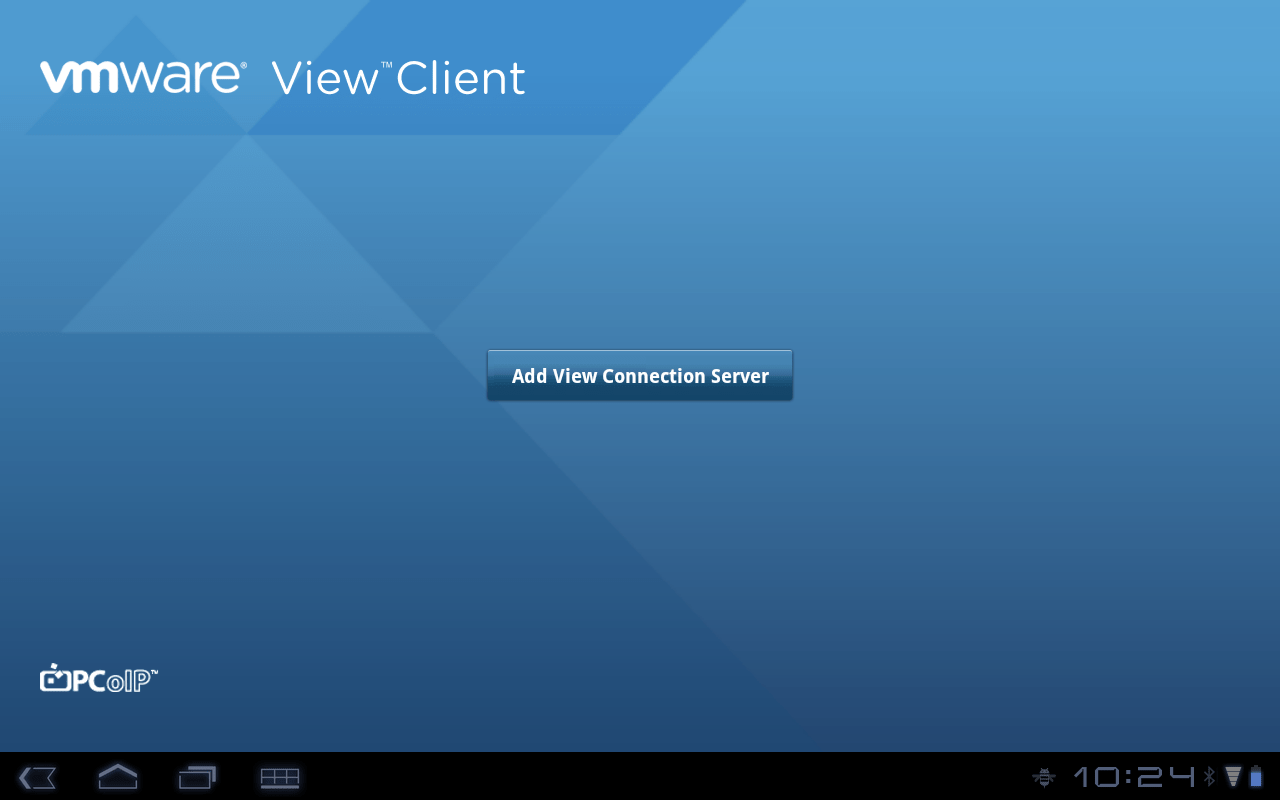Tap the battery status icon
Screen dimensions: 1280x800
(1256, 776)
